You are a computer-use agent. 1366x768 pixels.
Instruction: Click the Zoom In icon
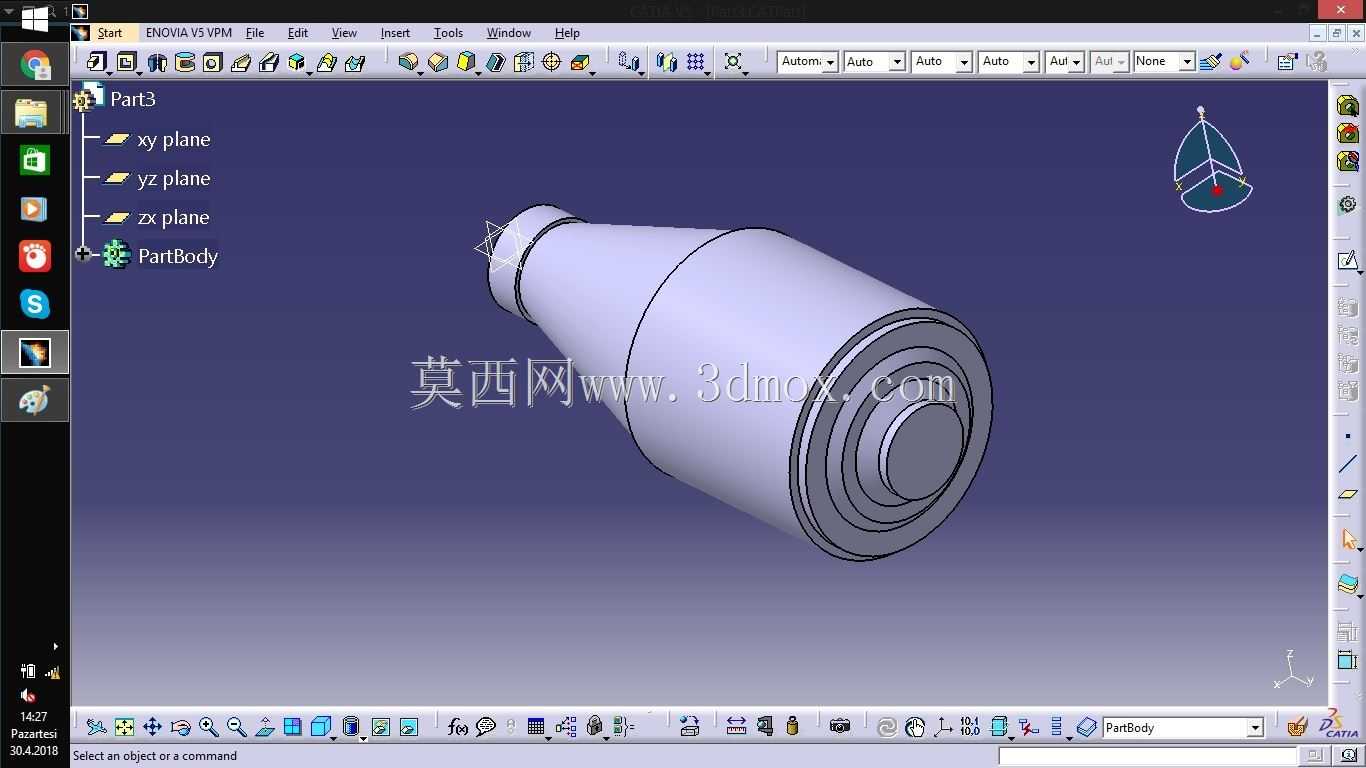pyautogui.click(x=208, y=727)
